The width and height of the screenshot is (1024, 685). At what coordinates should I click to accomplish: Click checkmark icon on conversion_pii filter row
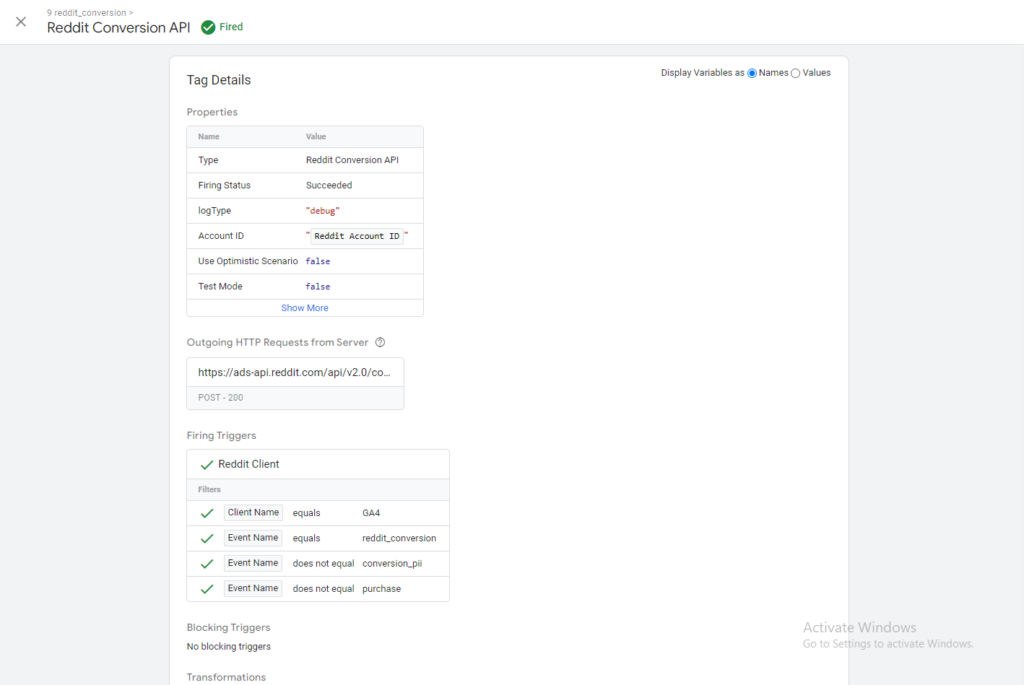[207, 564]
